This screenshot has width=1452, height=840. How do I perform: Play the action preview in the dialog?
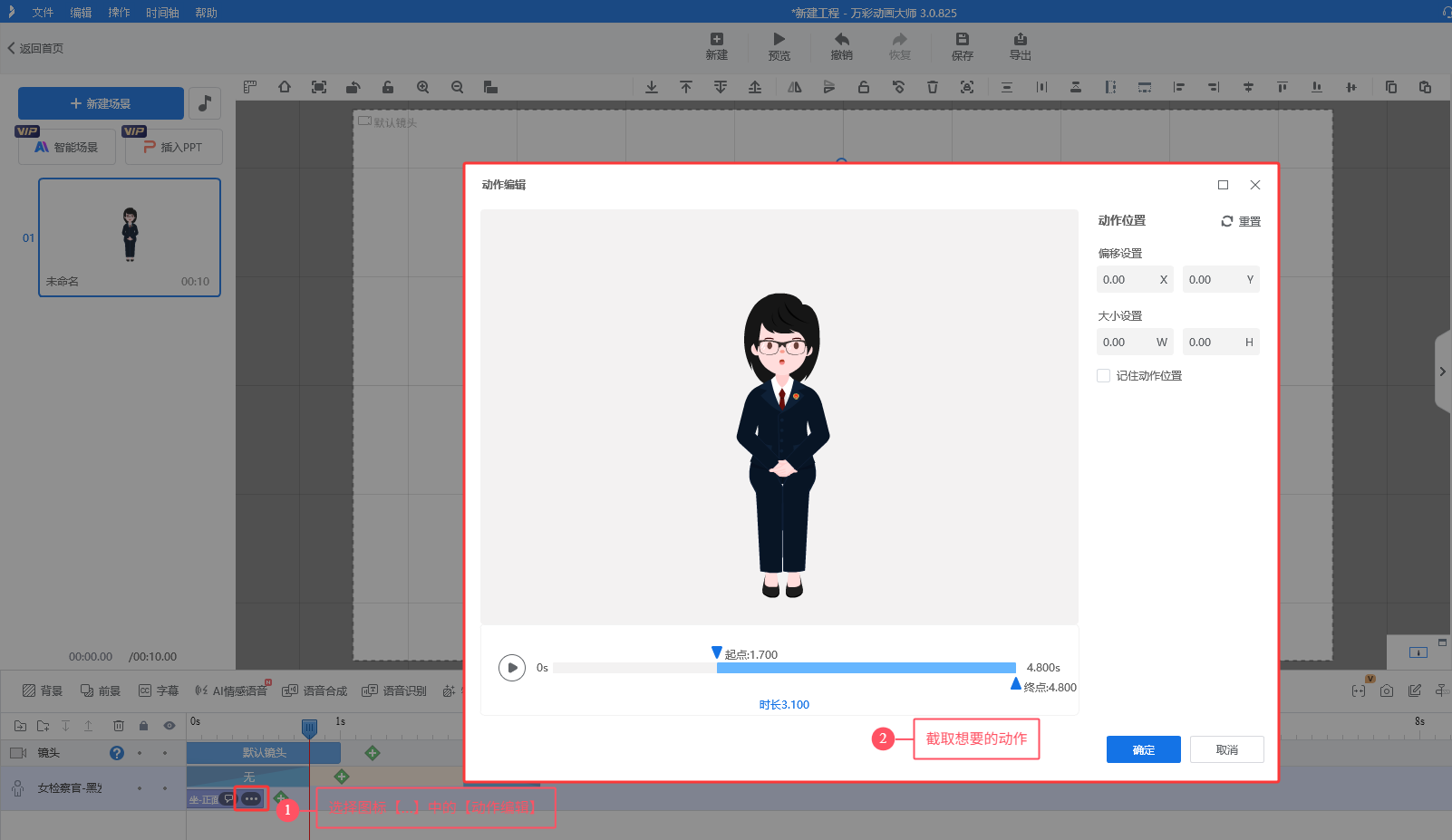coord(512,668)
